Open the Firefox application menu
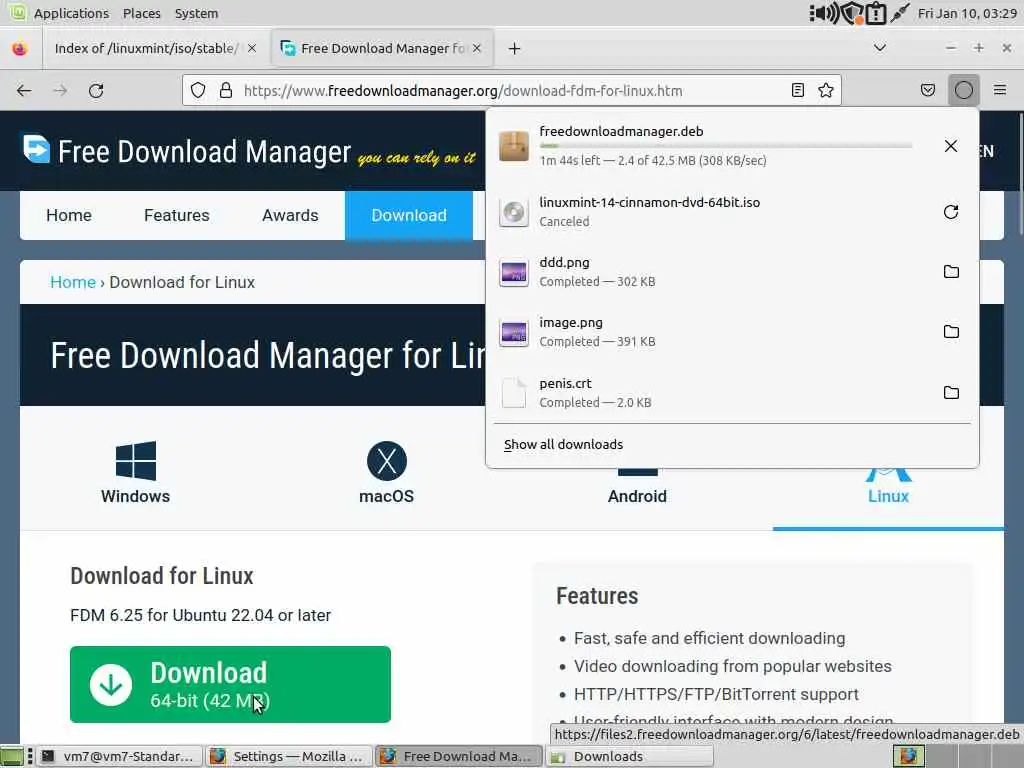The width and height of the screenshot is (1024, 768). point(1000,90)
